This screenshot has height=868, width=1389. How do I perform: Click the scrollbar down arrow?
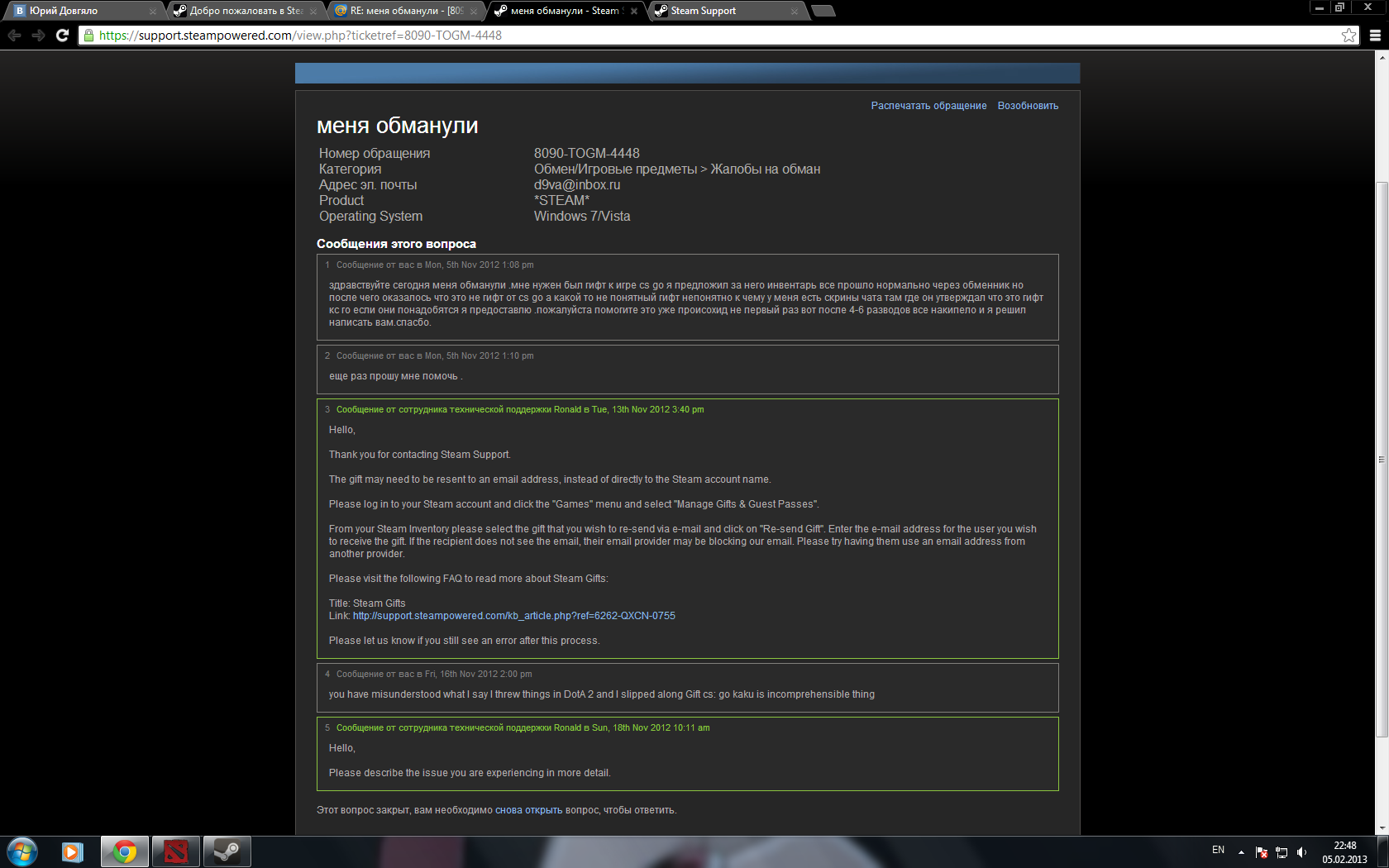tap(1382, 828)
